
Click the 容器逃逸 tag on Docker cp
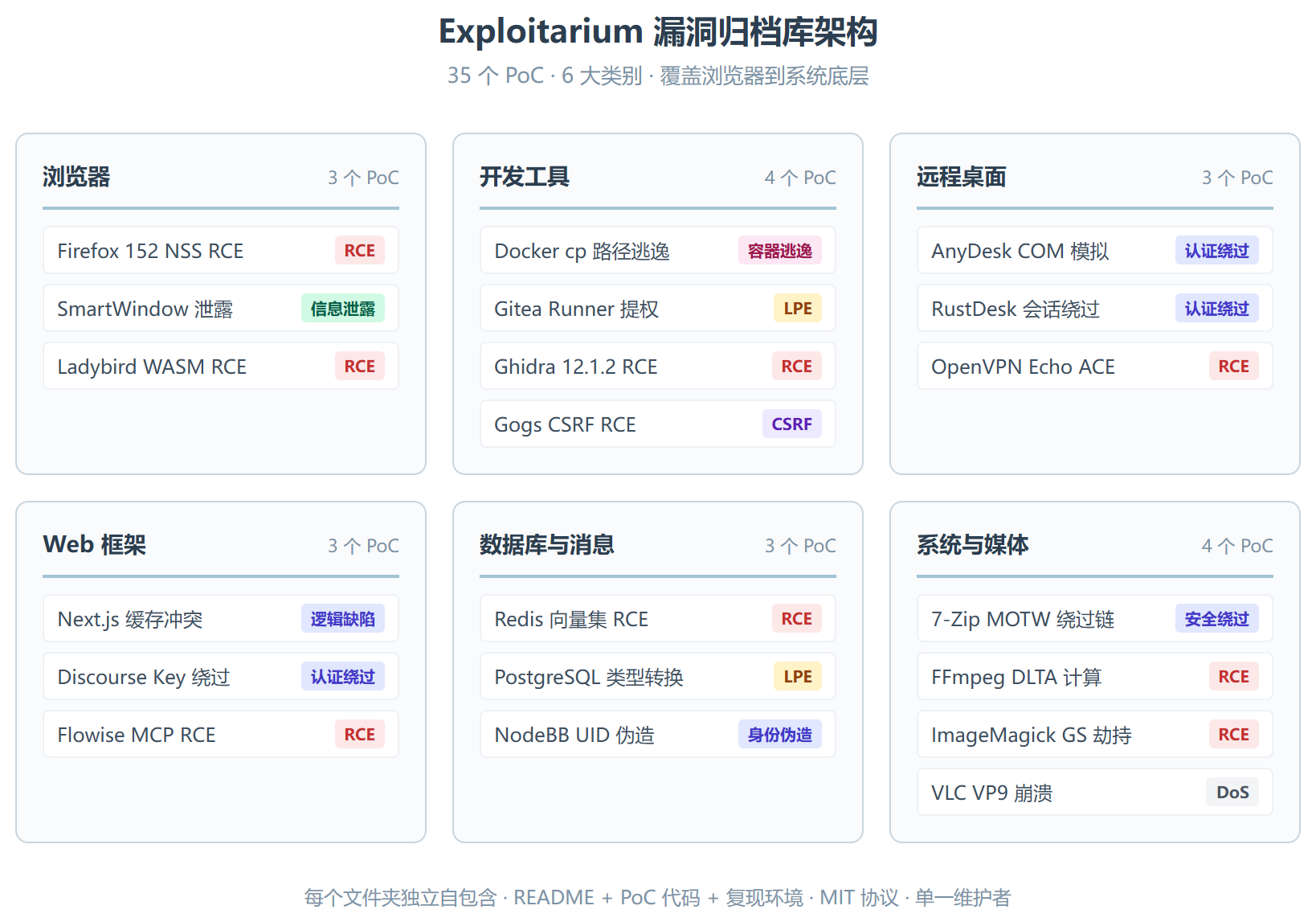pyautogui.click(x=780, y=251)
